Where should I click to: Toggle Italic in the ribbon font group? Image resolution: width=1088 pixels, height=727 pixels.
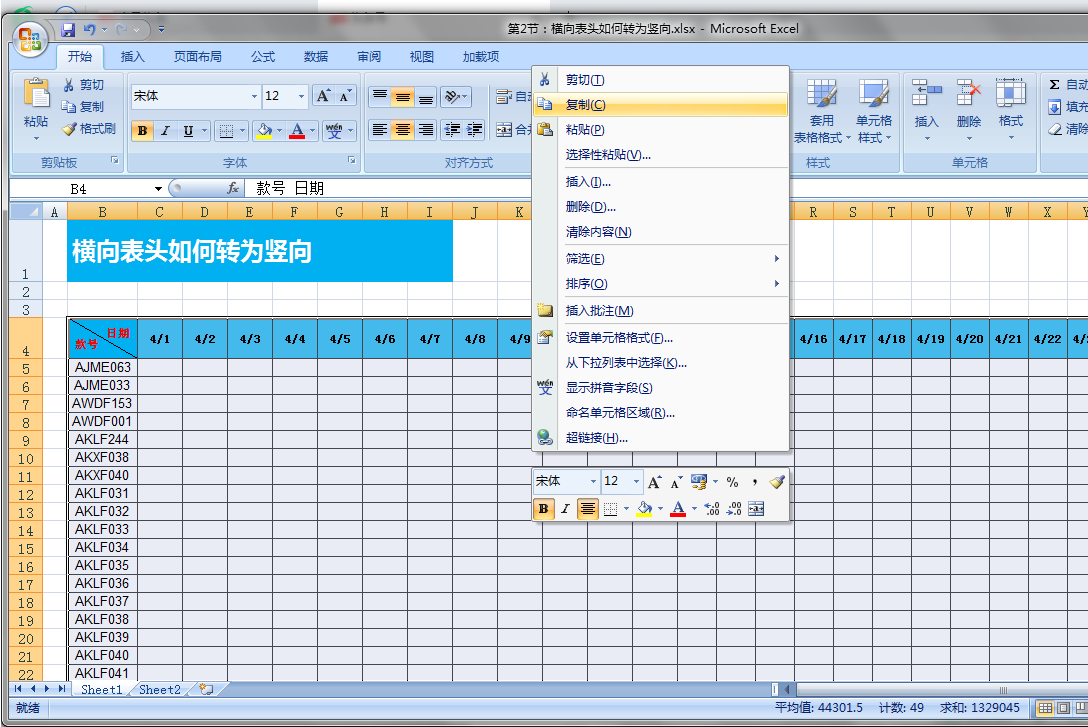(x=165, y=131)
